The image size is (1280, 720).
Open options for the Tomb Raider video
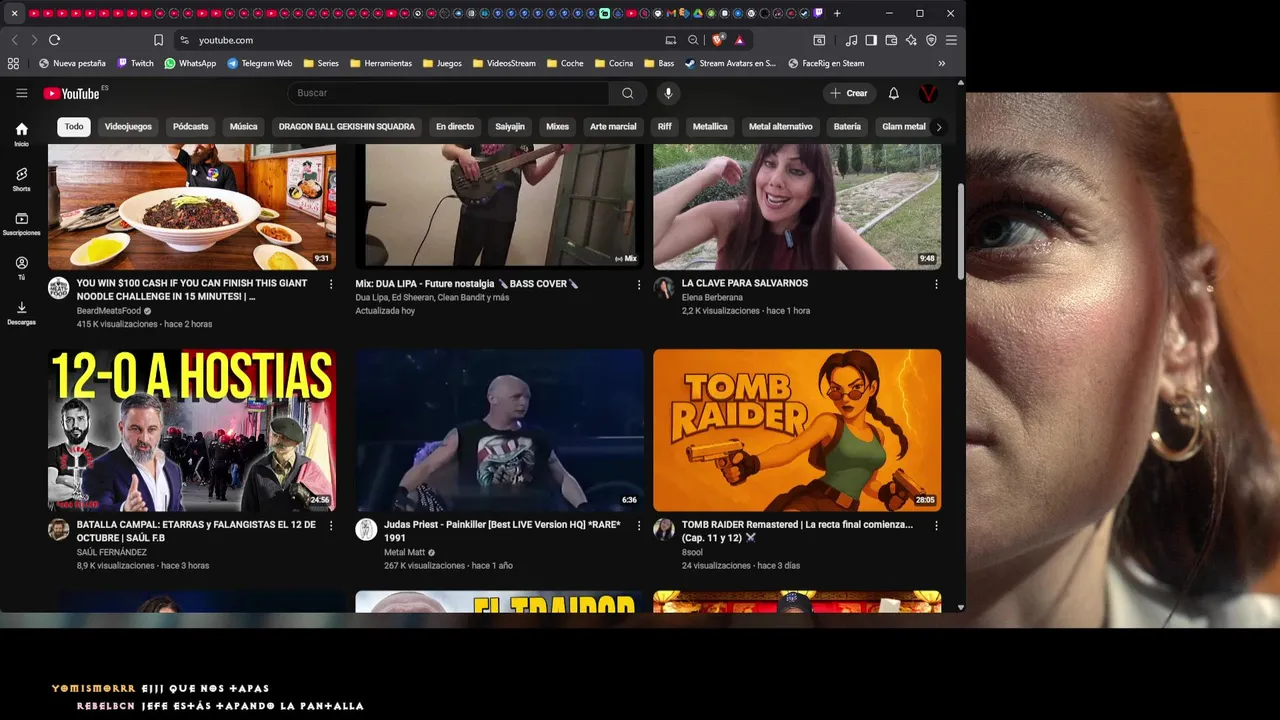936,525
